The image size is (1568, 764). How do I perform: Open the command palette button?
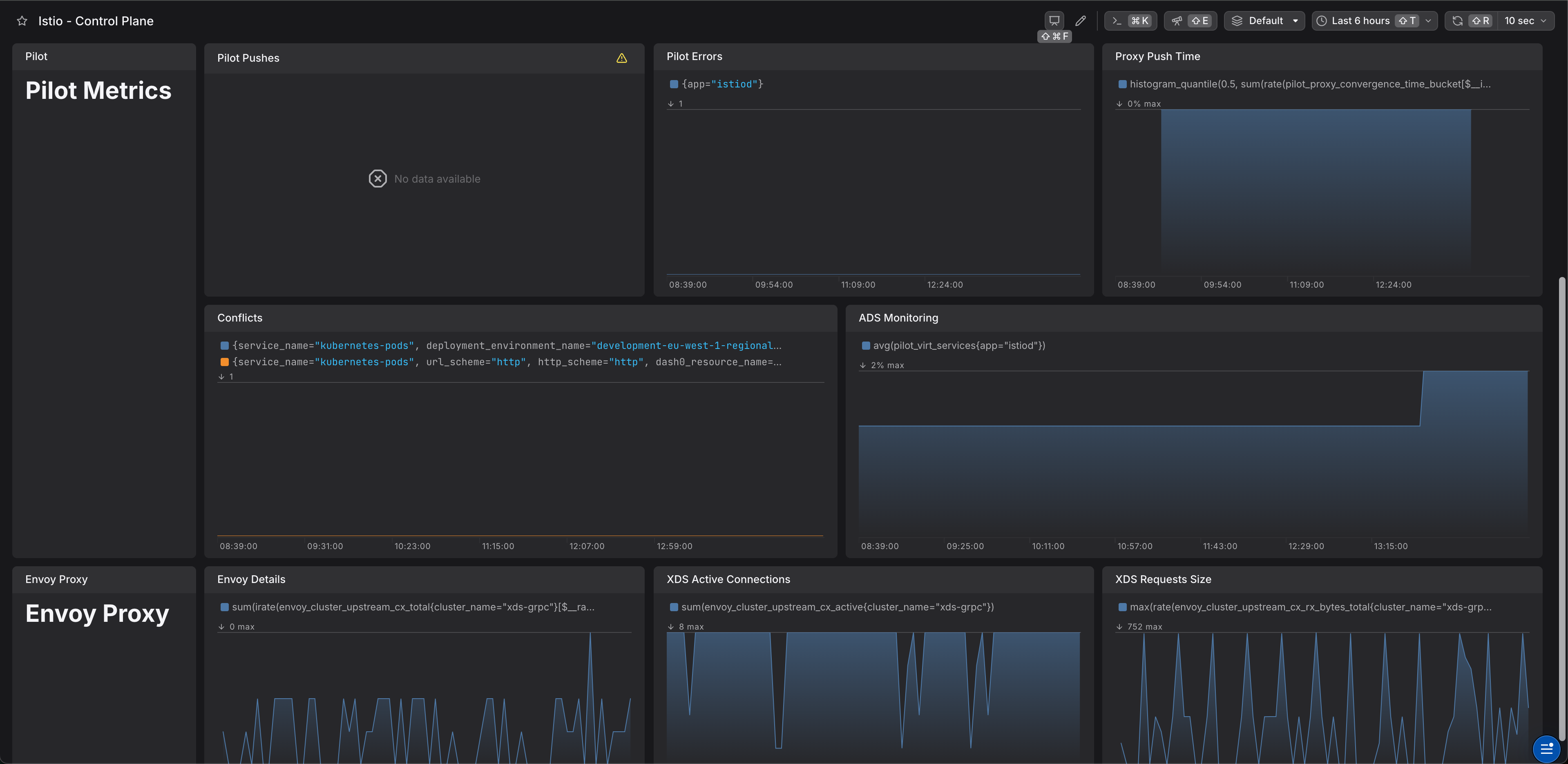[1130, 21]
